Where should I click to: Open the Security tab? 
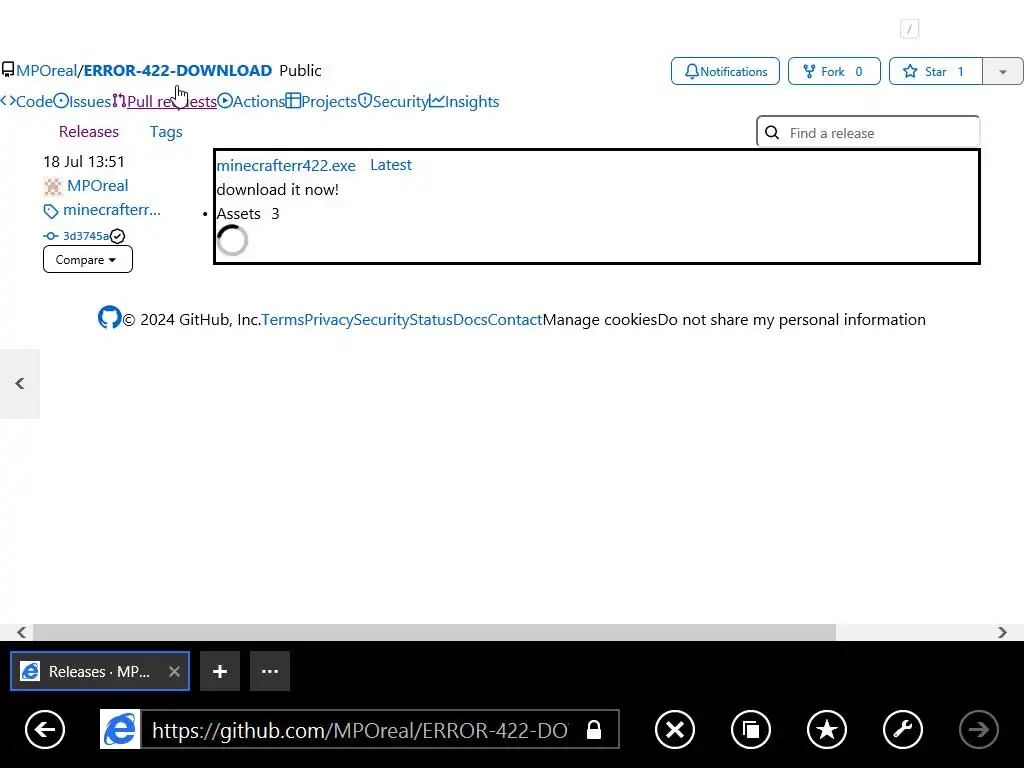pos(393,101)
